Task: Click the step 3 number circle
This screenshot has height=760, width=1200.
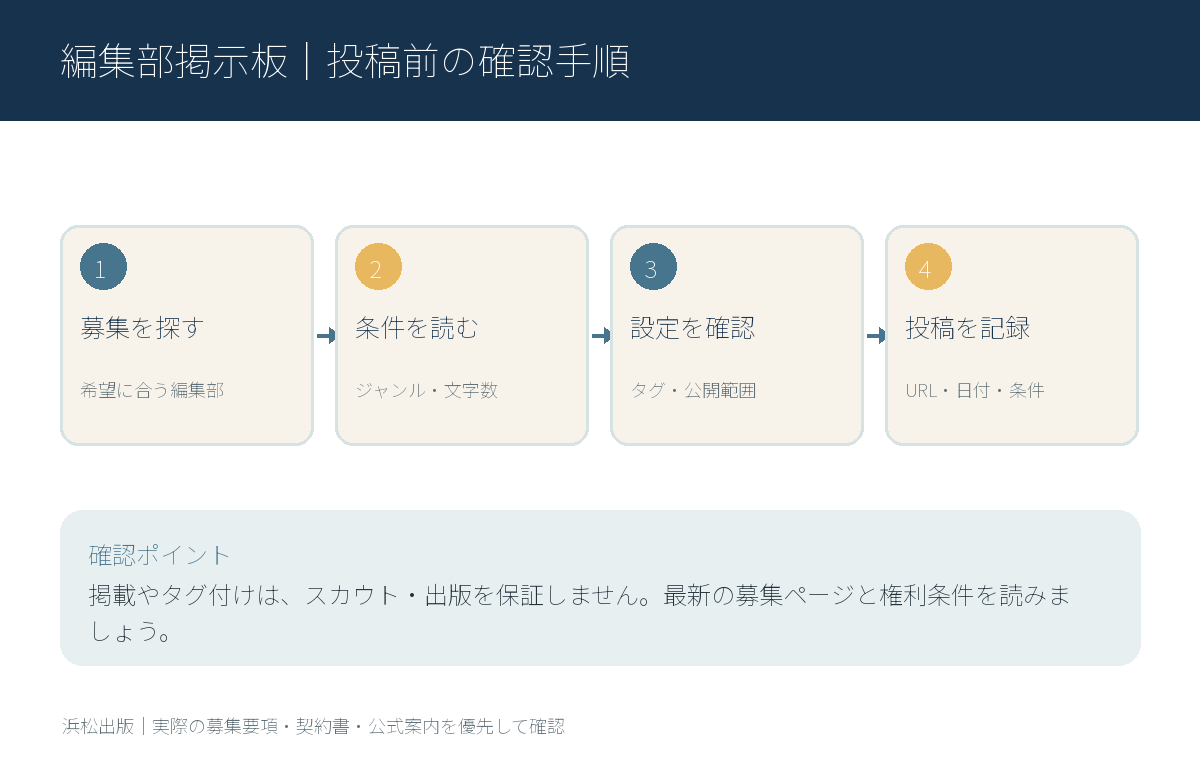Action: 653,268
